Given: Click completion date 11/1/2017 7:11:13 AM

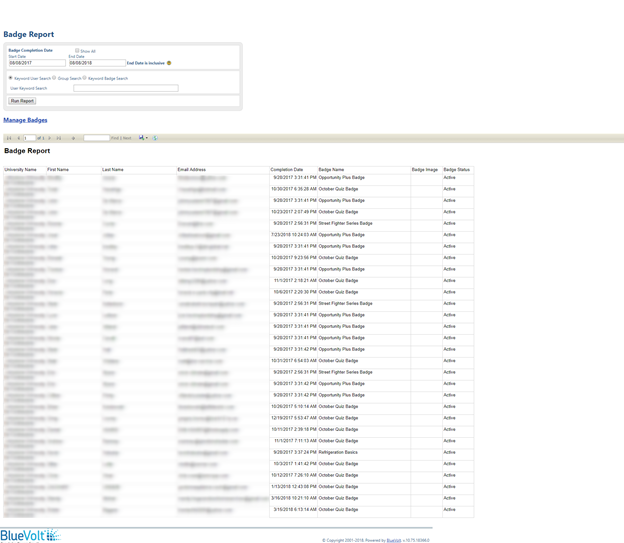Looking at the screenshot, I should pyautogui.click(x=295, y=441).
